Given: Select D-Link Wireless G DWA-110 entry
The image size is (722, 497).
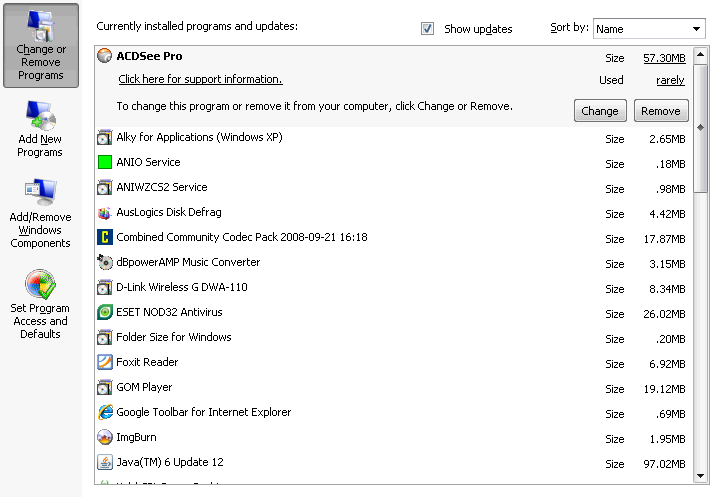Looking at the screenshot, I should click(393, 287).
